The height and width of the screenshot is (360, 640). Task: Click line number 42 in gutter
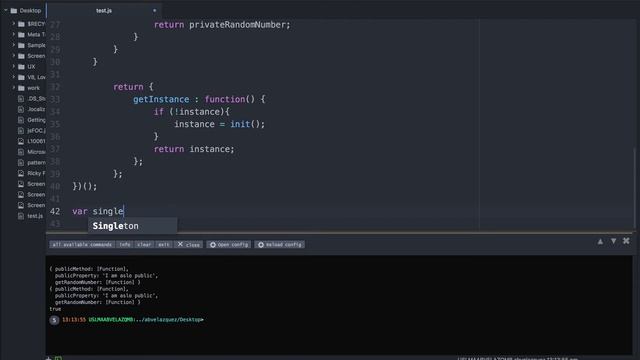point(55,211)
